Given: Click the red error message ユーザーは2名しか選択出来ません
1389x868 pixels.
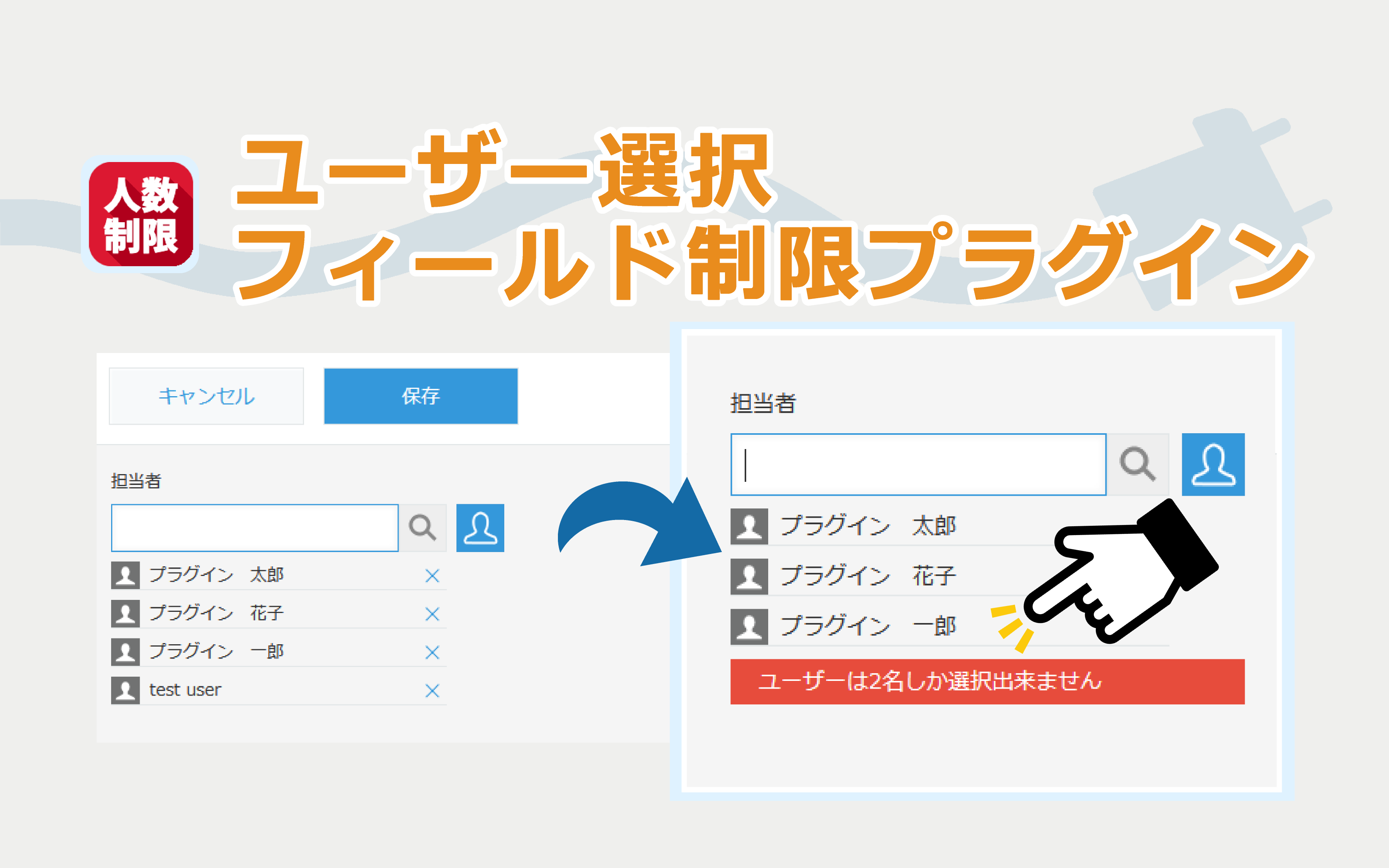Looking at the screenshot, I should (987, 681).
